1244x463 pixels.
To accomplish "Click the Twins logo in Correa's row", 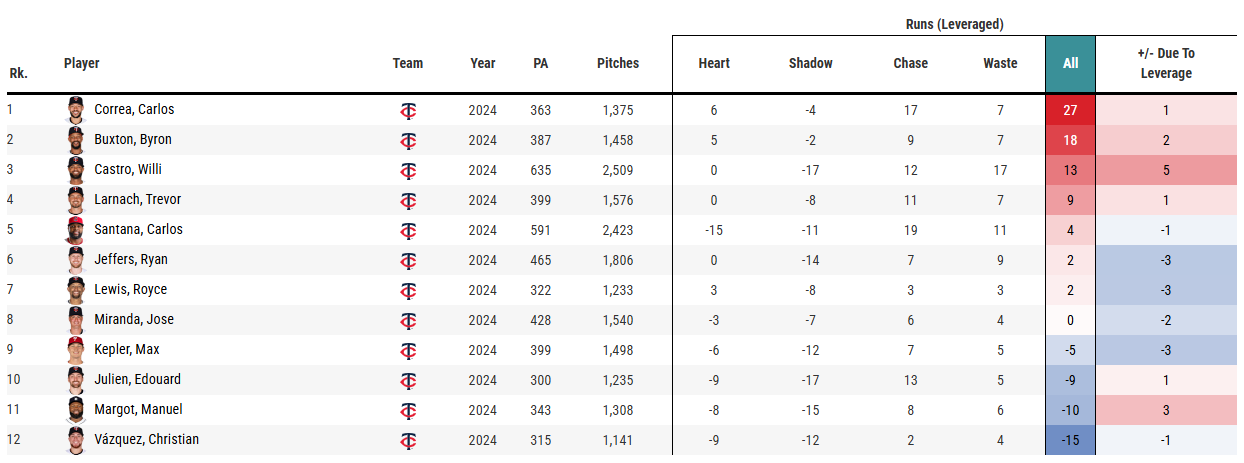I will (408, 110).
